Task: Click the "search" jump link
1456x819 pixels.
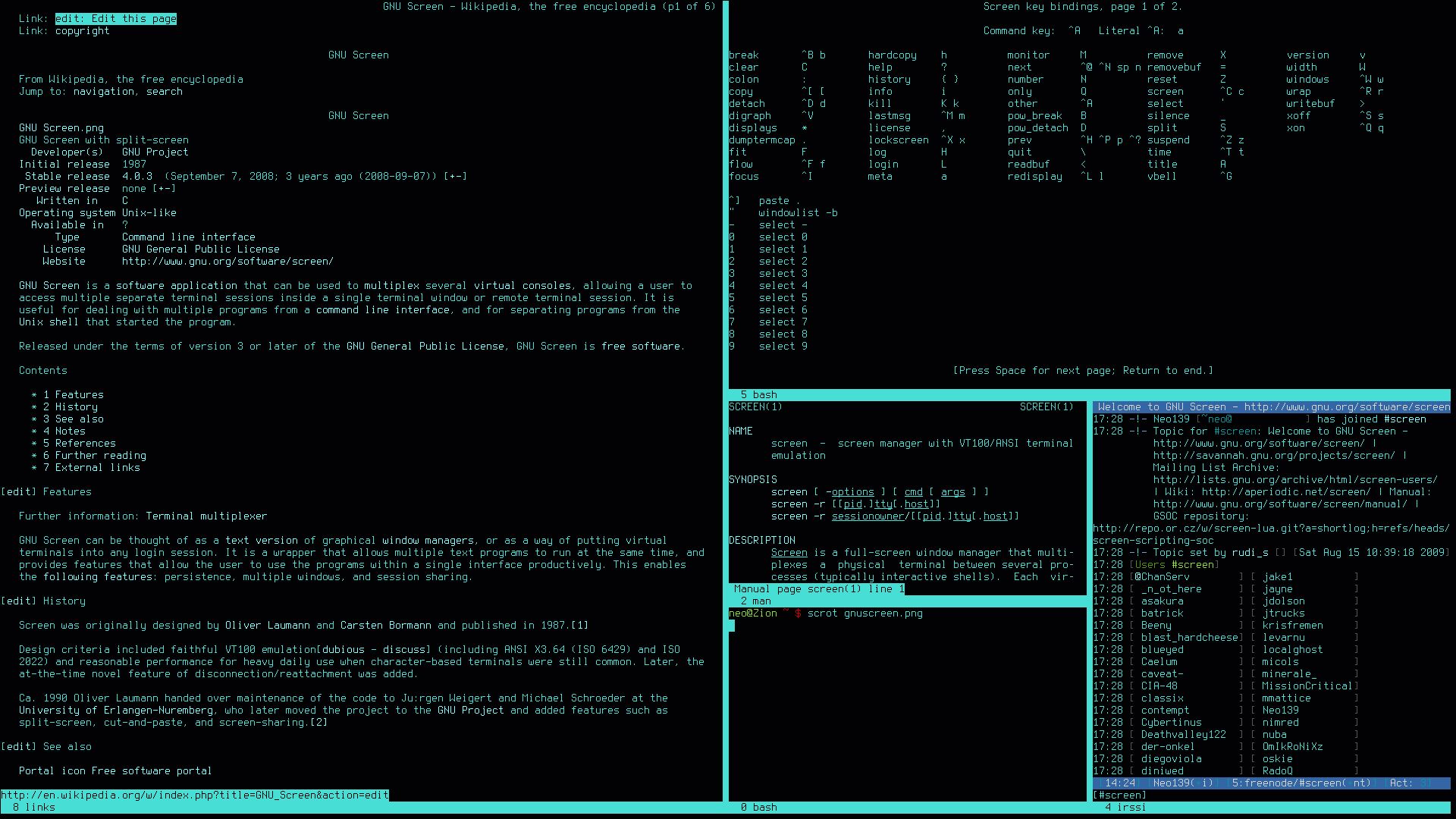Action: click(164, 91)
